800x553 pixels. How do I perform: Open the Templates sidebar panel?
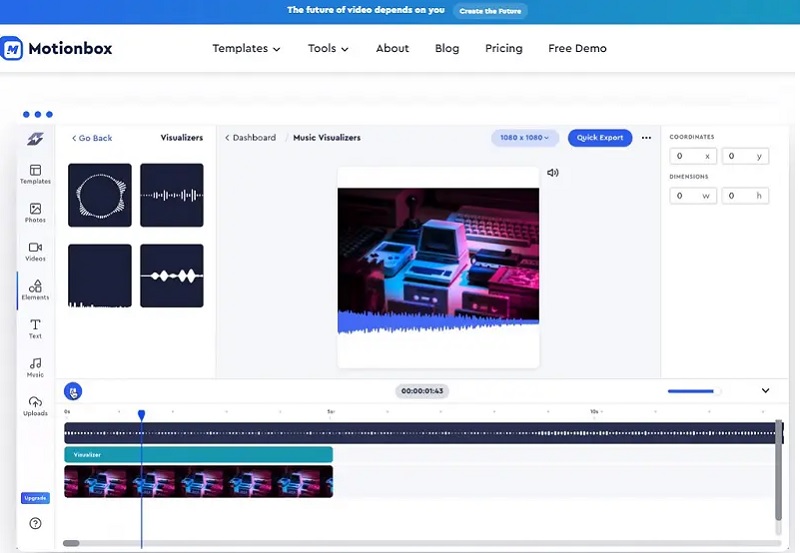pyautogui.click(x=35, y=174)
